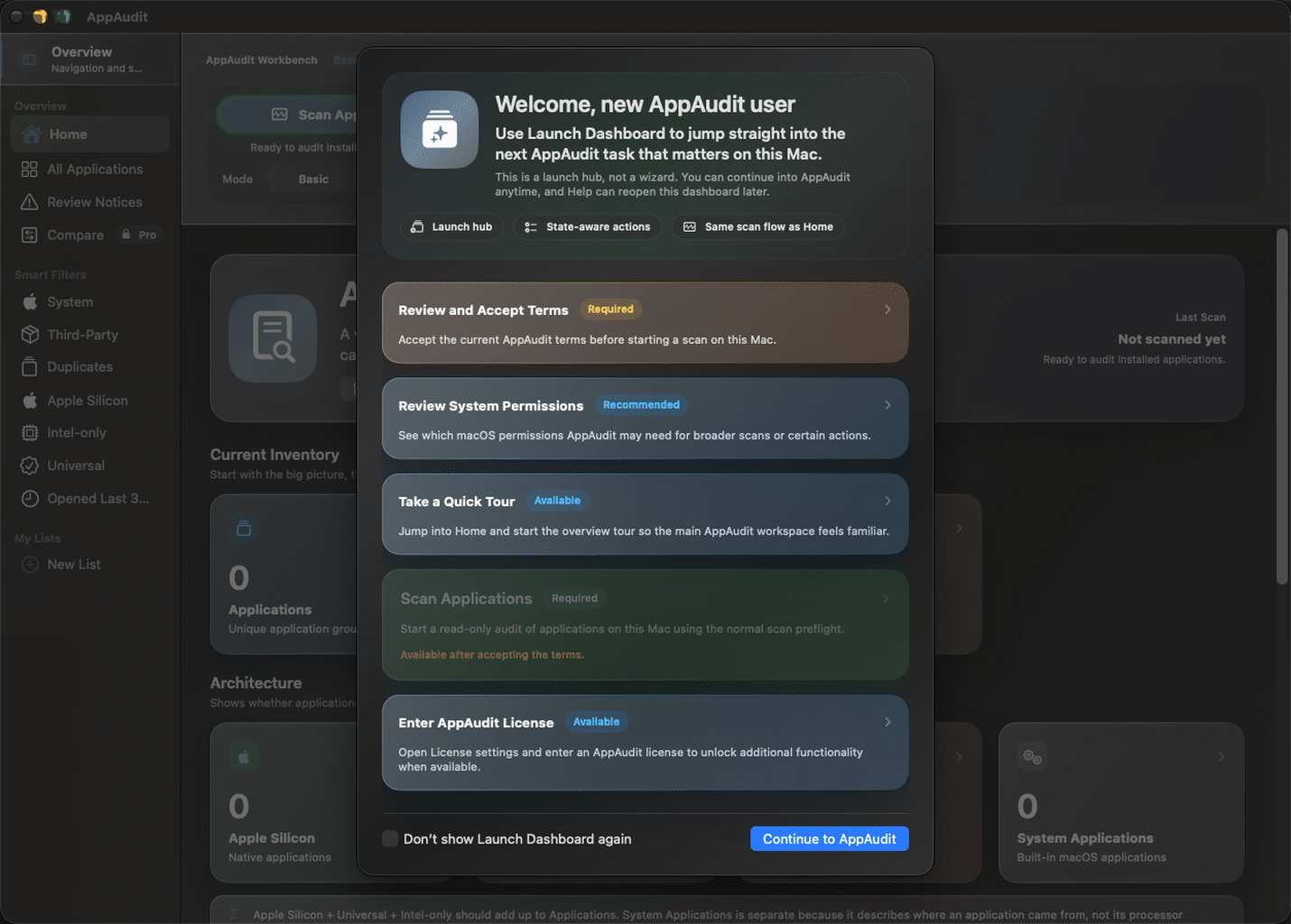Click the Applications card icon
Viewport: 1291px width, 924px height.
tap(244, 529)
